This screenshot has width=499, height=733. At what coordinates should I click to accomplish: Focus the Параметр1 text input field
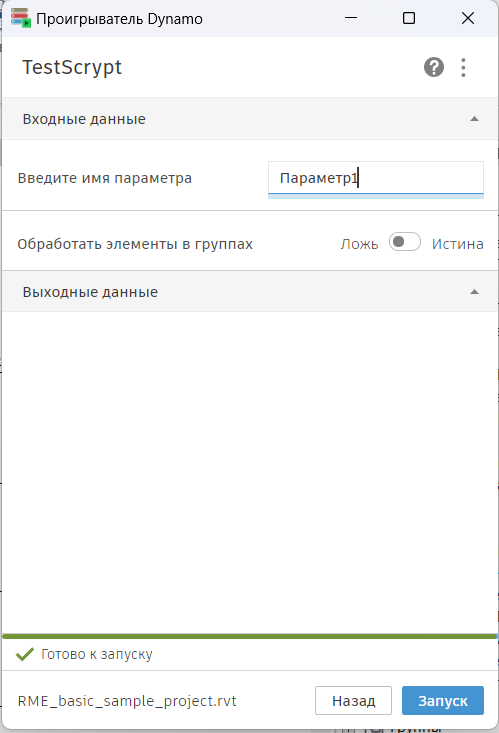[376, 178]
